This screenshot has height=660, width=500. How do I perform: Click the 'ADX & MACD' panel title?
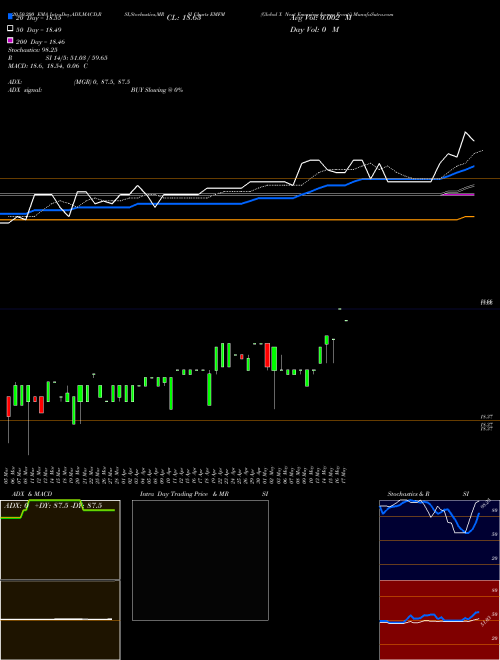(32, 494)
